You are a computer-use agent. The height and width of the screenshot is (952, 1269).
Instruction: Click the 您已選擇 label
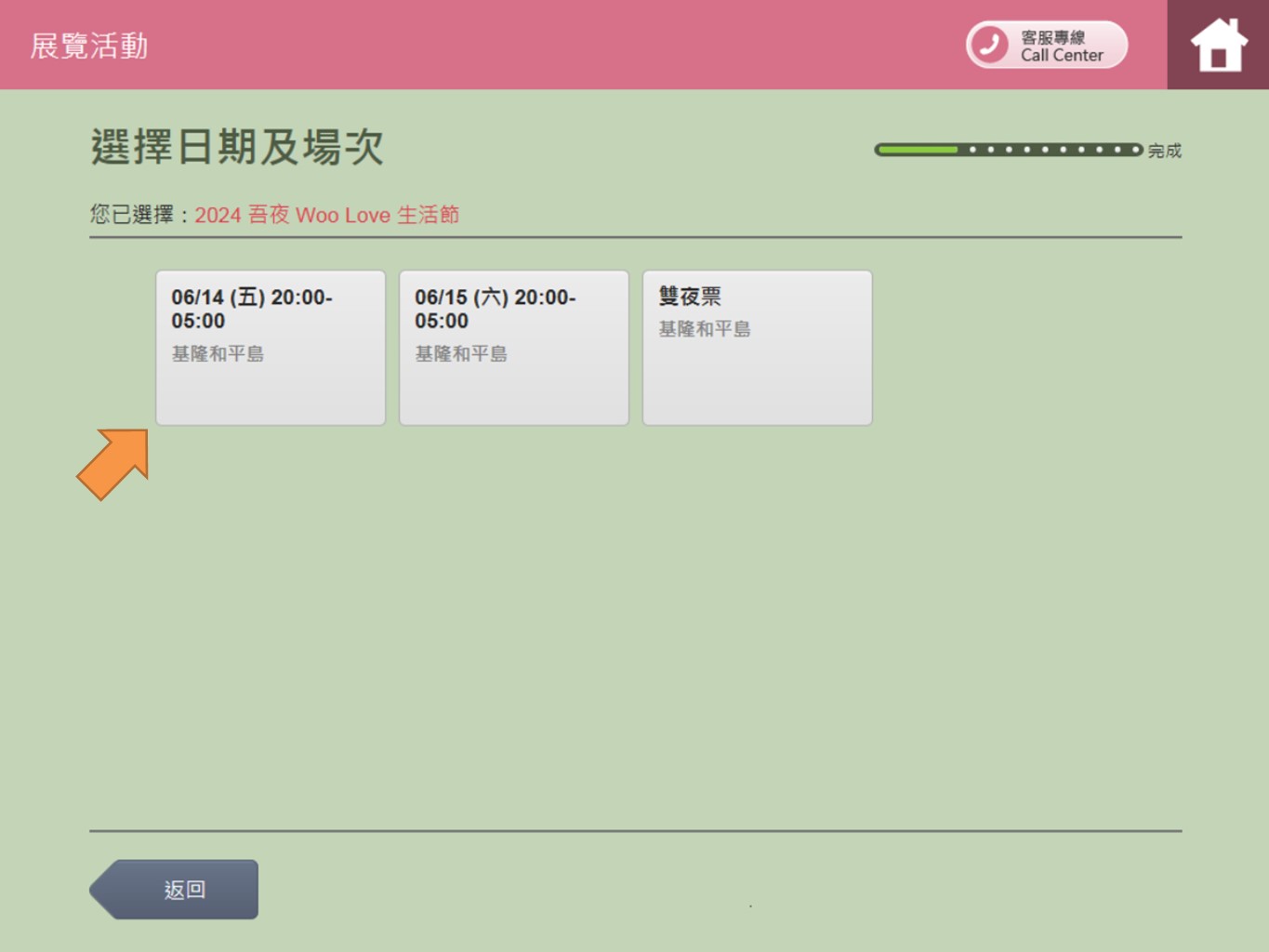click(132, 215)
